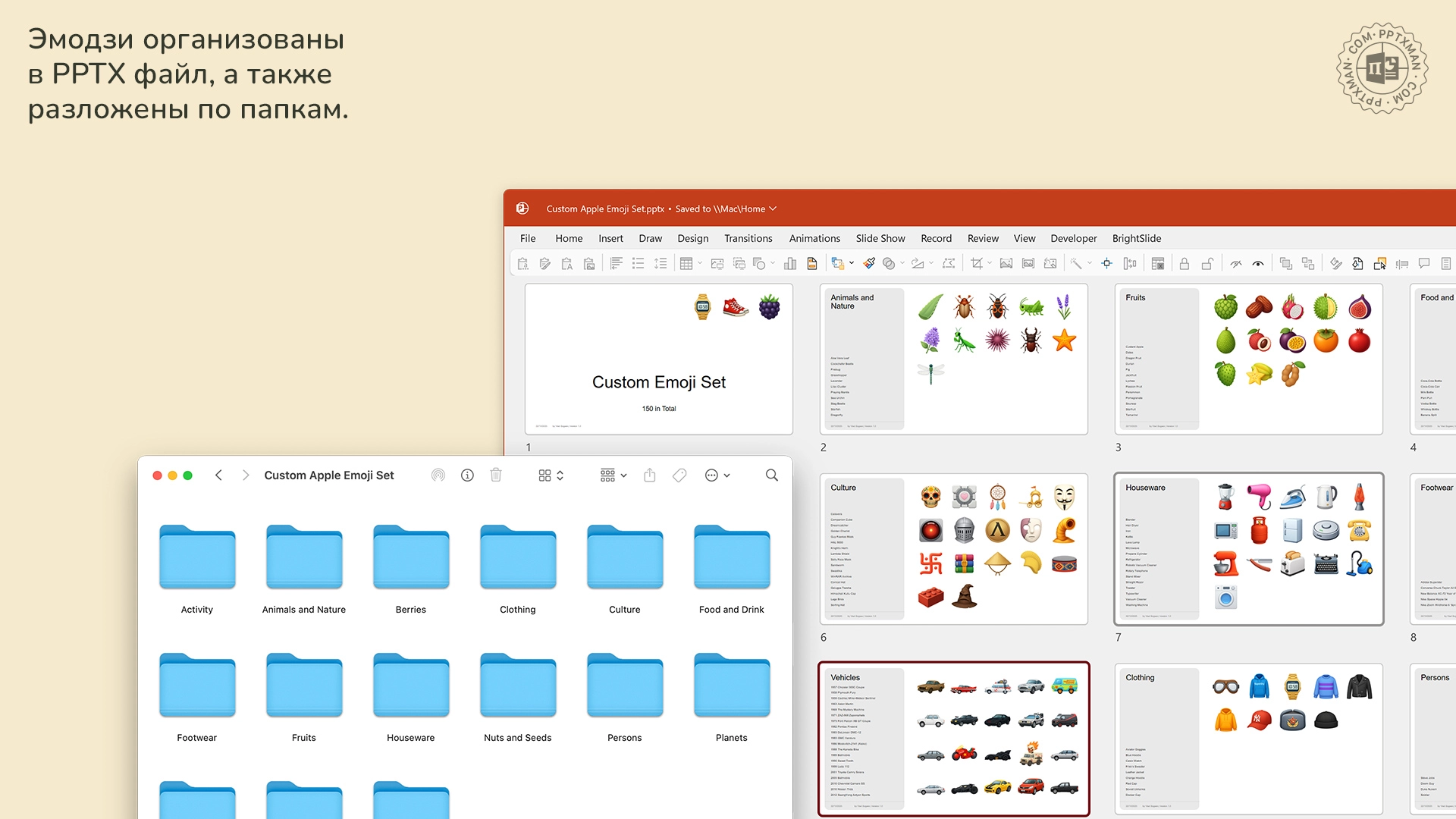This screenshot has width=1456, height=819.
Task: Click the format painter brush icon
Action: (869, 263)
